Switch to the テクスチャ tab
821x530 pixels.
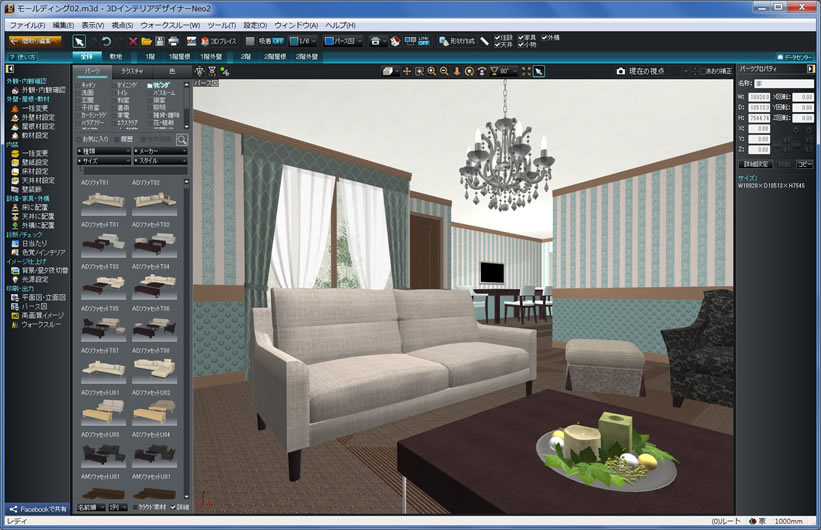131,72
